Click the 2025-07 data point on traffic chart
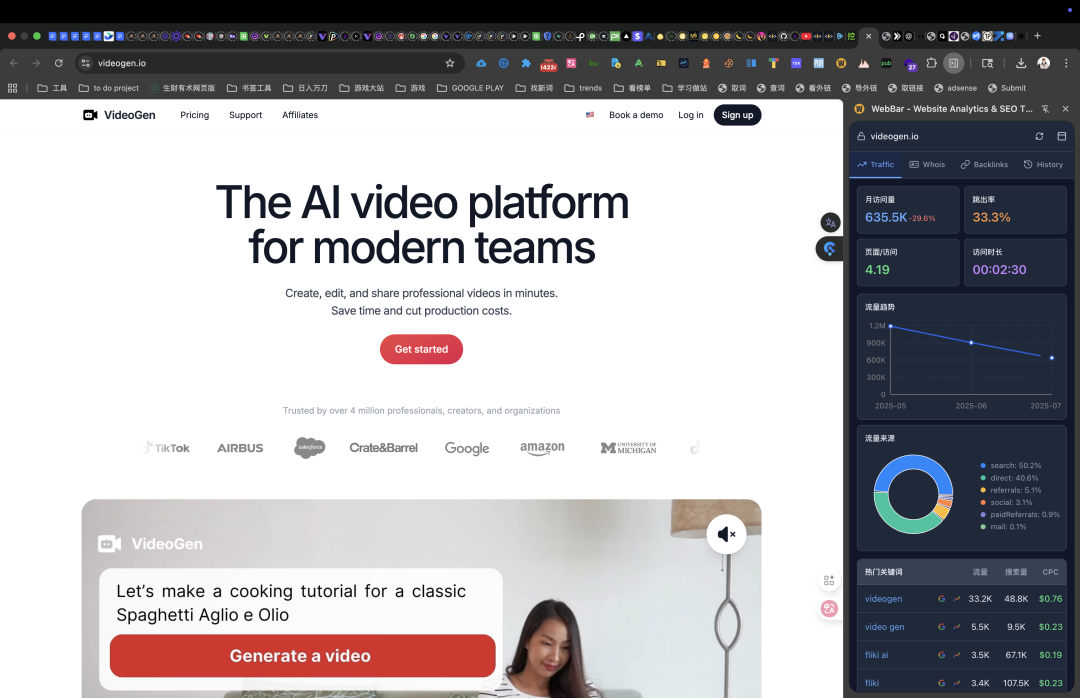This screenshot has height=698, width=1080. pos(1052,358)
